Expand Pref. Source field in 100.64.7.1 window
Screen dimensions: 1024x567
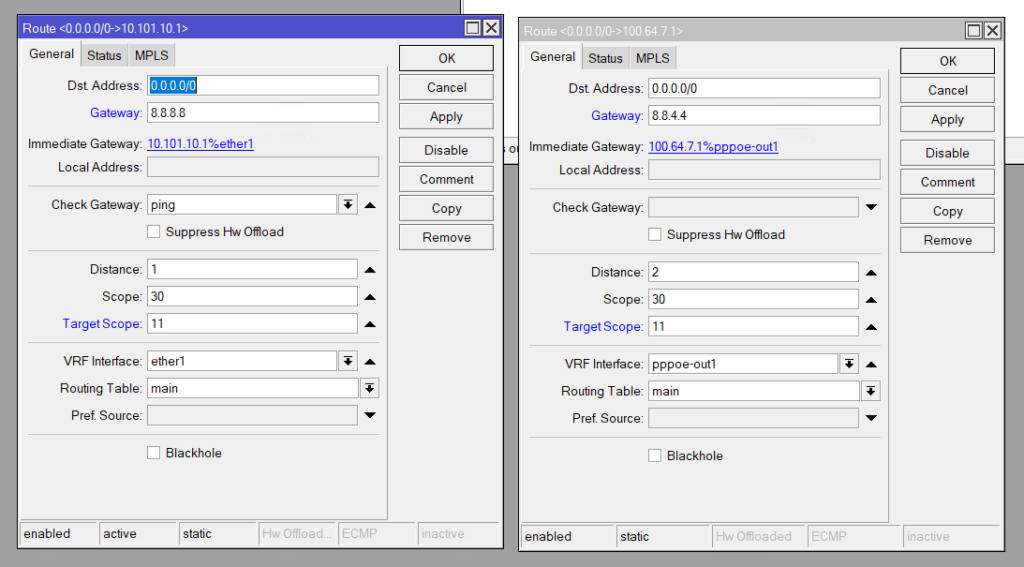871,418
